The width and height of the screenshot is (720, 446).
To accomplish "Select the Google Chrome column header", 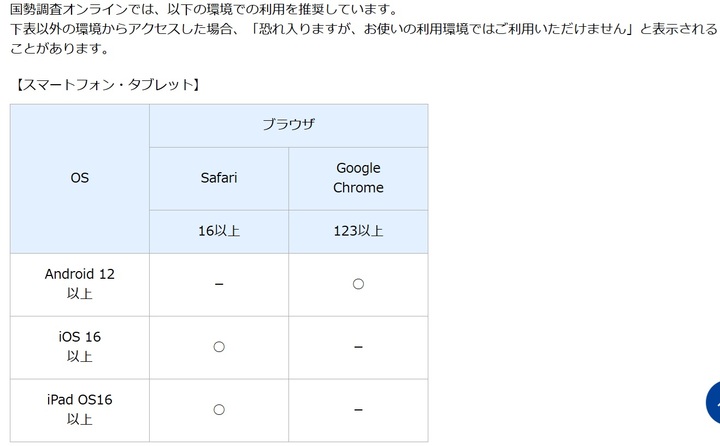I will pos(358,178).
